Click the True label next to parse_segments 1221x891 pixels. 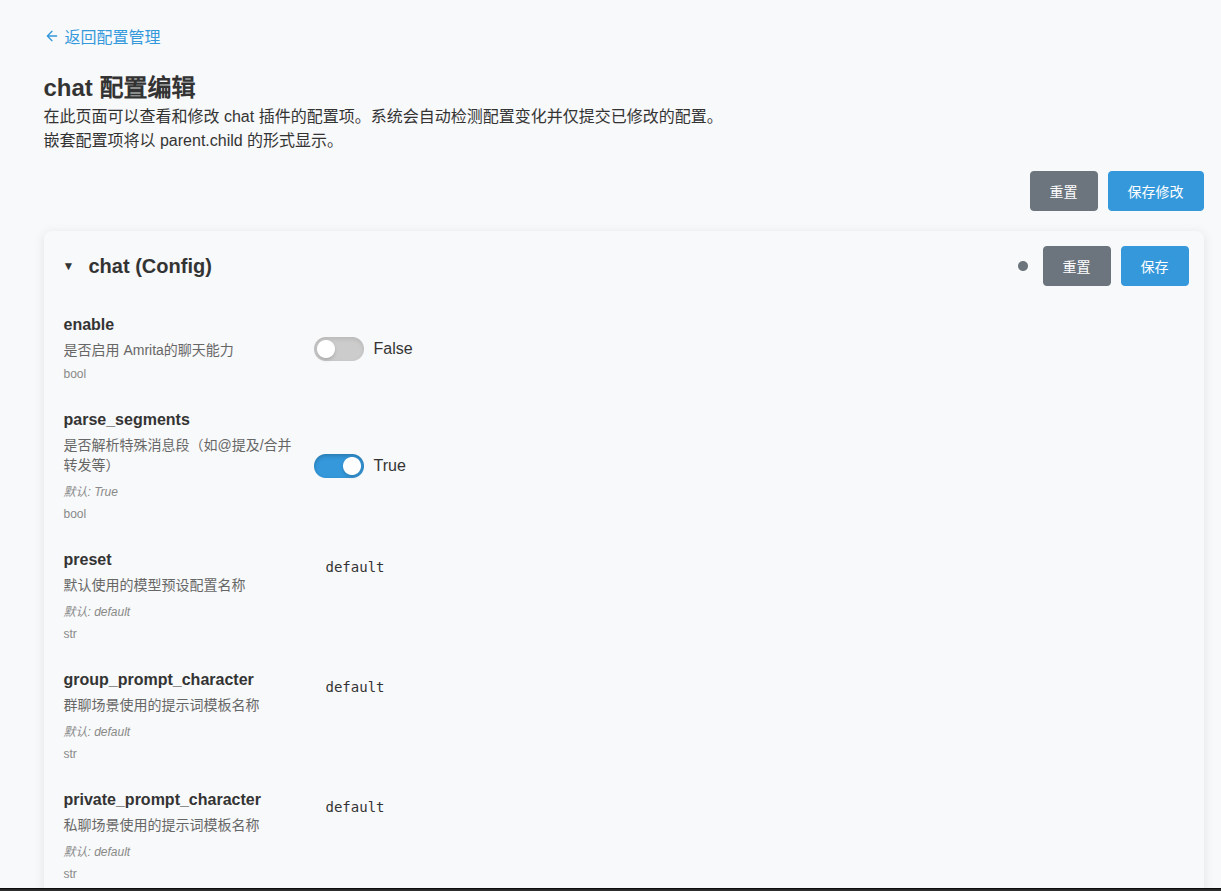pos(390,466)
